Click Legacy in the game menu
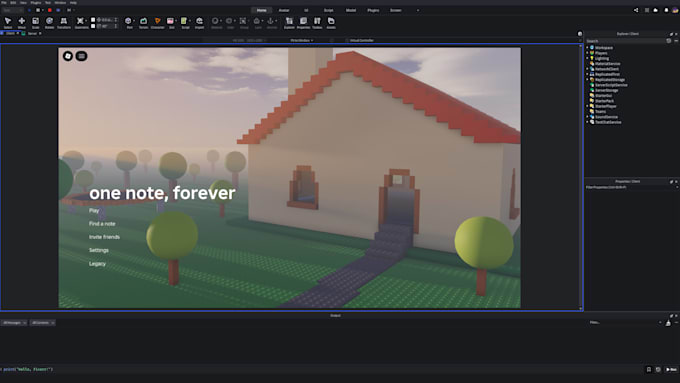680x383 pixels. 97,264
